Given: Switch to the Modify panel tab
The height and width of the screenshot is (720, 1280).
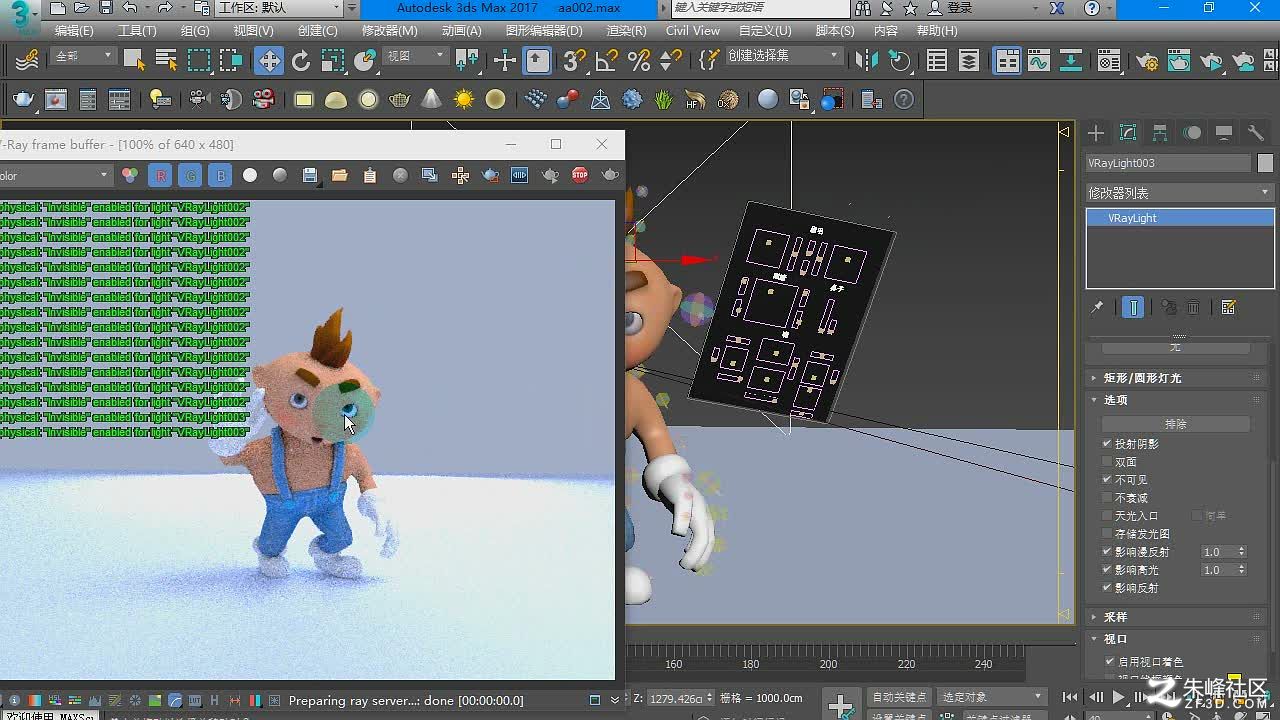Looking at the screenshot, I should pyautogui.click(x=1128, y=133).
